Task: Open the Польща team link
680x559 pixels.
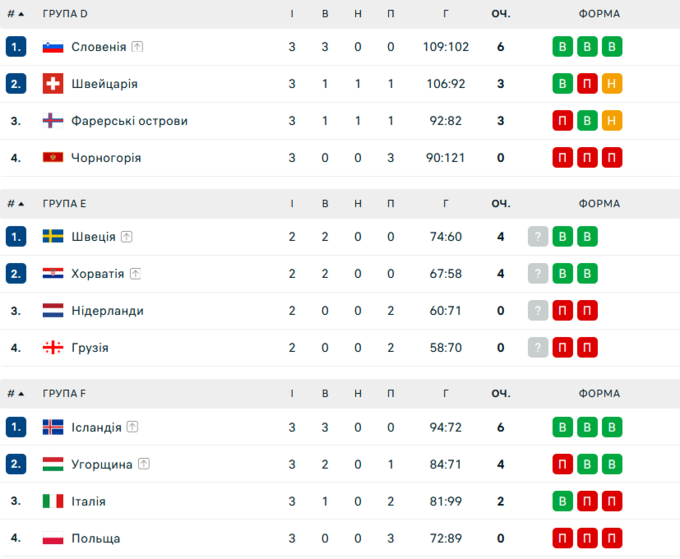Action: tap(96, 538)
